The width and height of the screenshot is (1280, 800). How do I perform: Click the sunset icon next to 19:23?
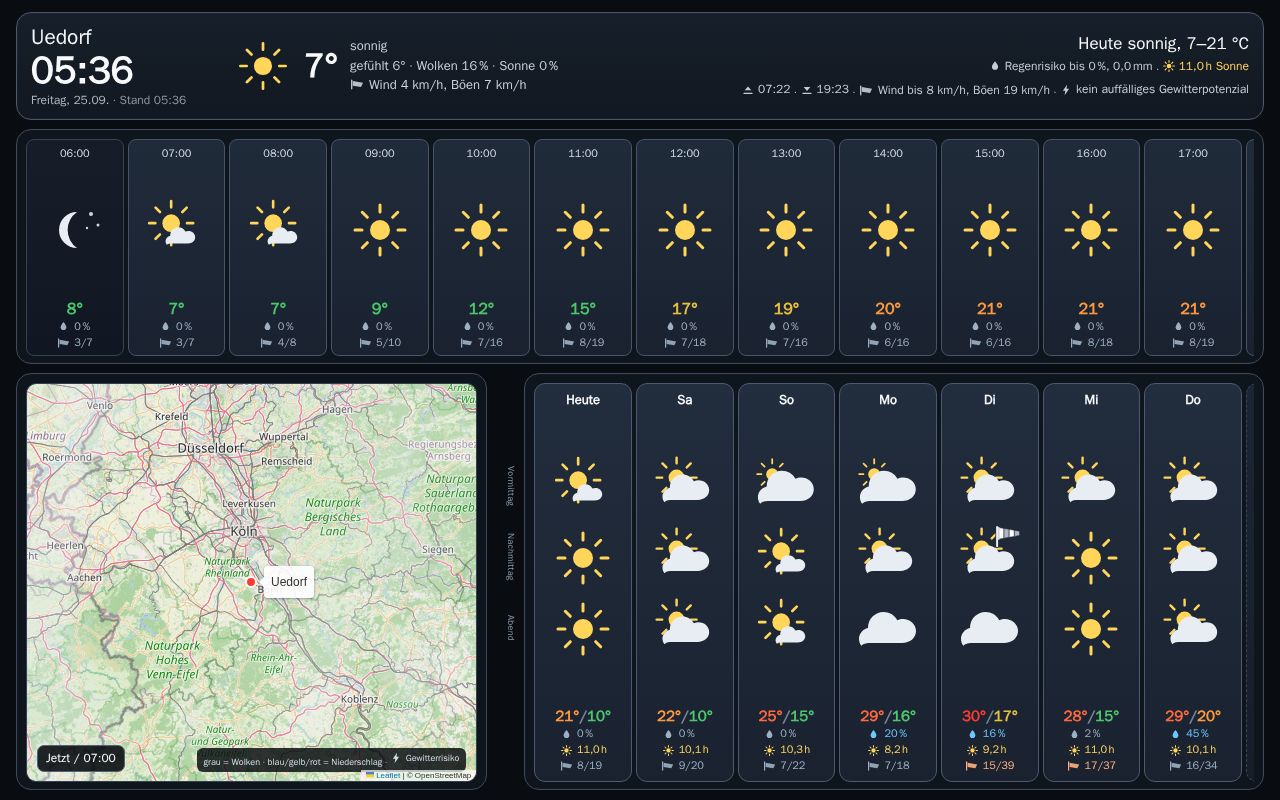pos(807,90)
